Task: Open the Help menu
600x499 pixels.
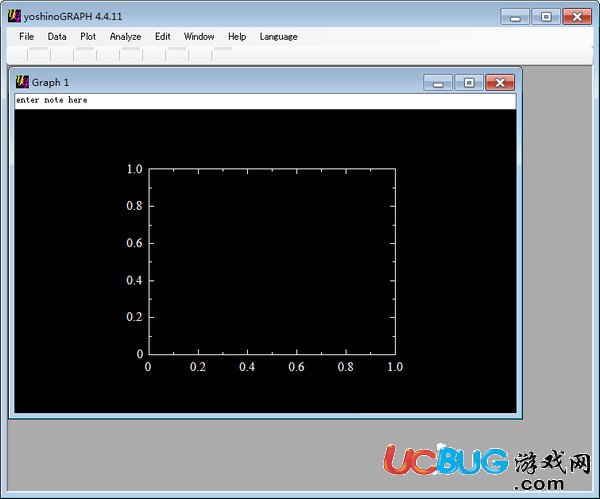Action: [x=237, y=37]
